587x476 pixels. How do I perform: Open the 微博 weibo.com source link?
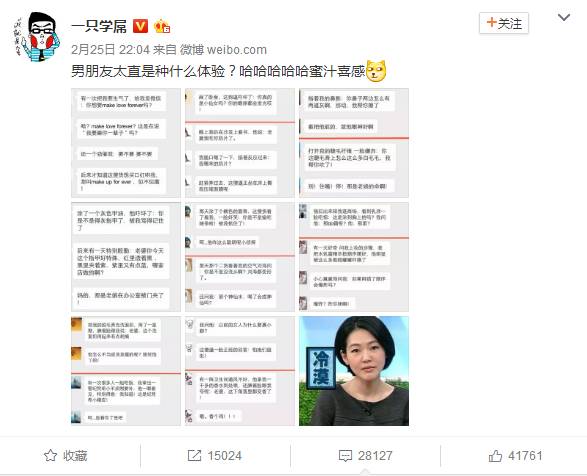point(223,49)
